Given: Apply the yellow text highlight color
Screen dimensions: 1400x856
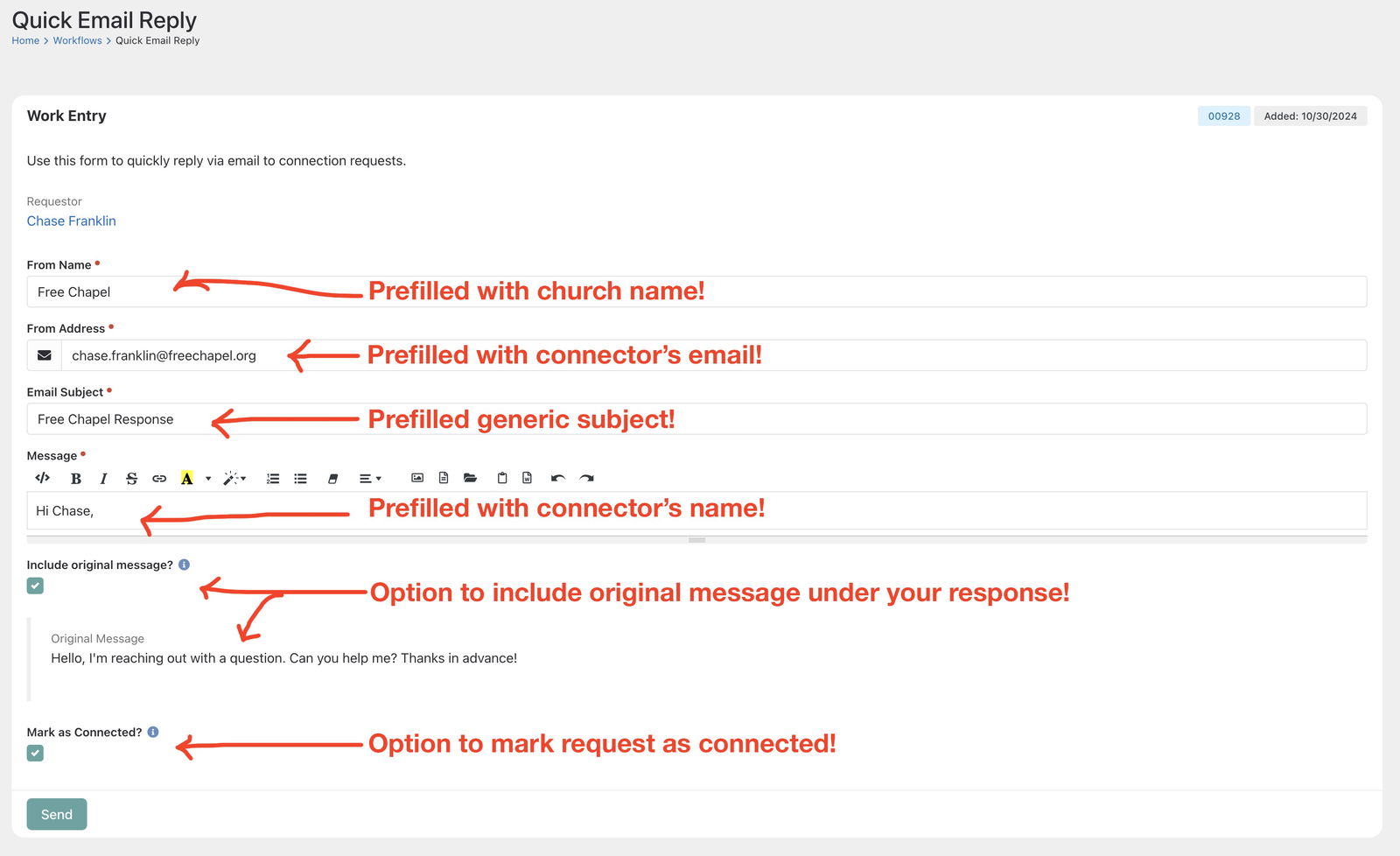Looking at the screenshot, I should [186, 478].
